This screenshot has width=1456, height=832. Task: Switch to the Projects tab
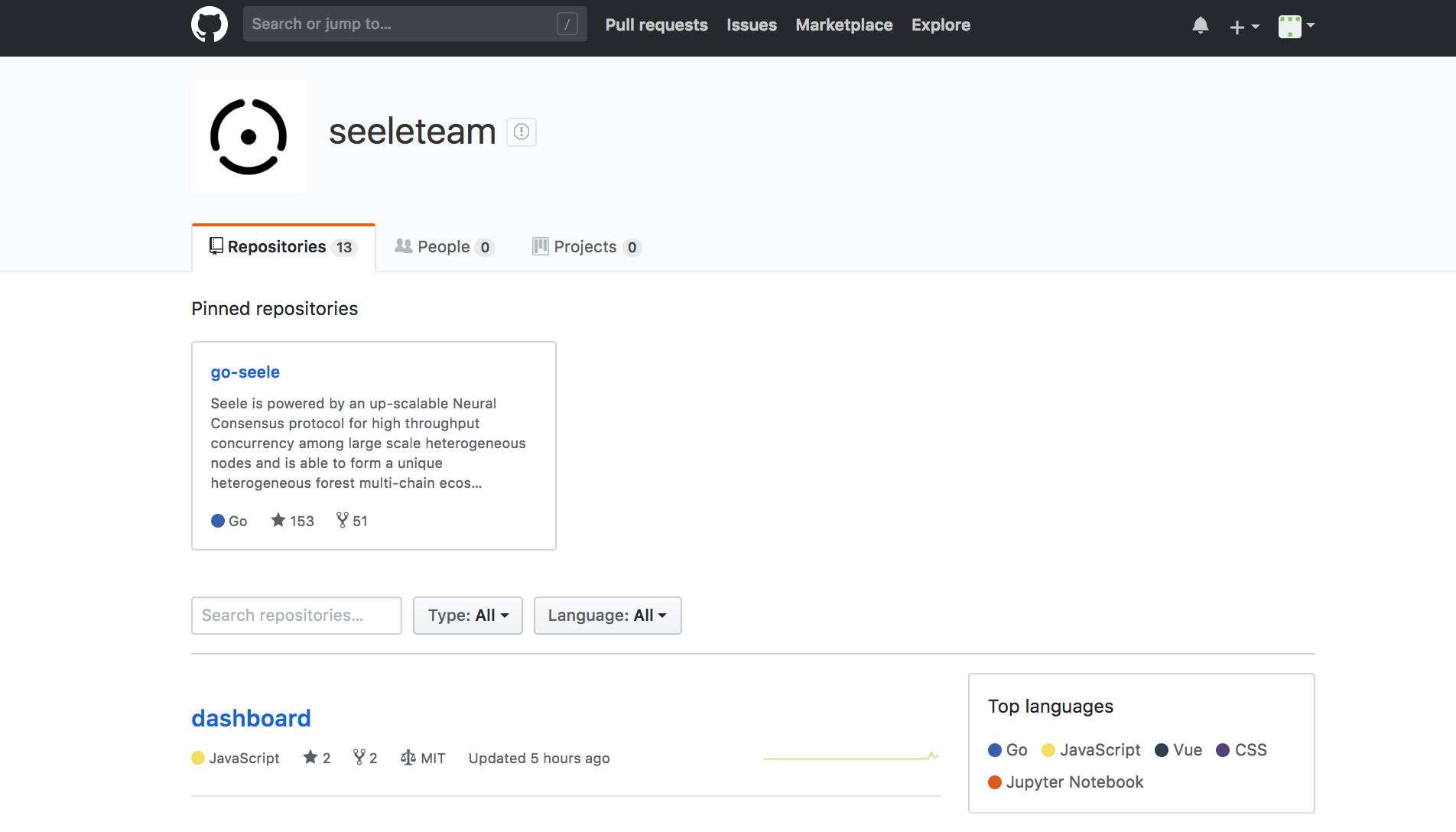point(586,247)
